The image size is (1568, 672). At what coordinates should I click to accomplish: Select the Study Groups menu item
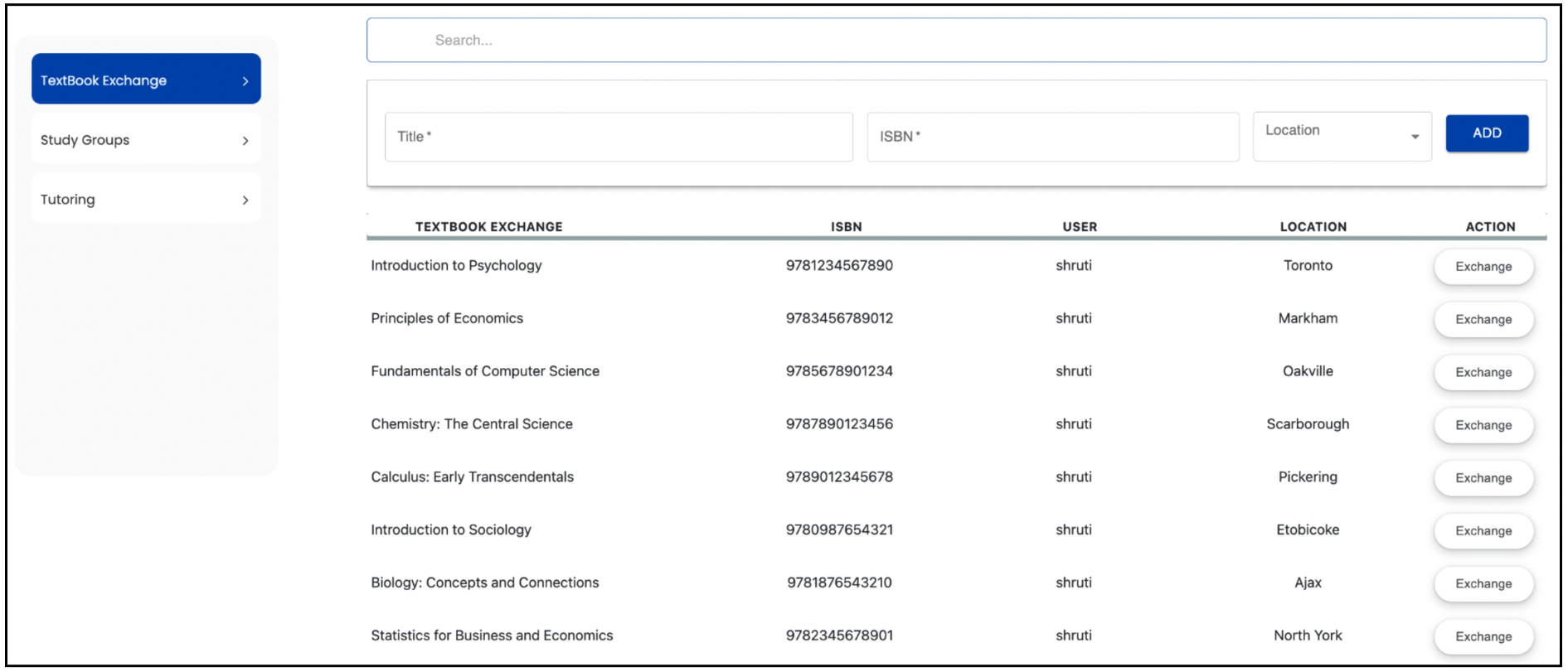pyautogui.click(x=146, y=140)
